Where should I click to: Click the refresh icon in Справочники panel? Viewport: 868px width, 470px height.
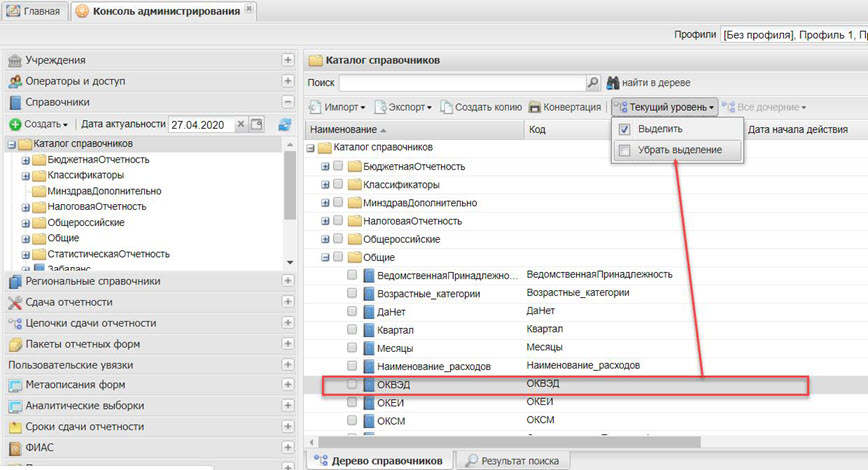(285, 124)
